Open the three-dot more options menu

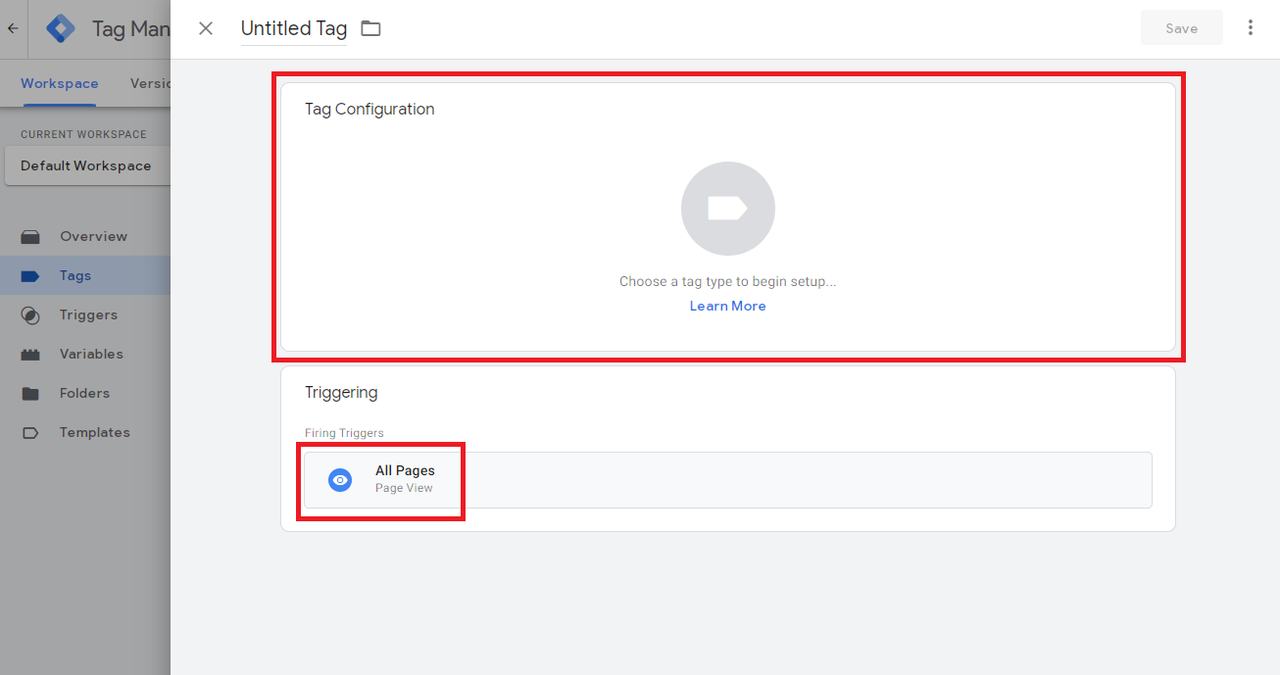(1250, 28)
